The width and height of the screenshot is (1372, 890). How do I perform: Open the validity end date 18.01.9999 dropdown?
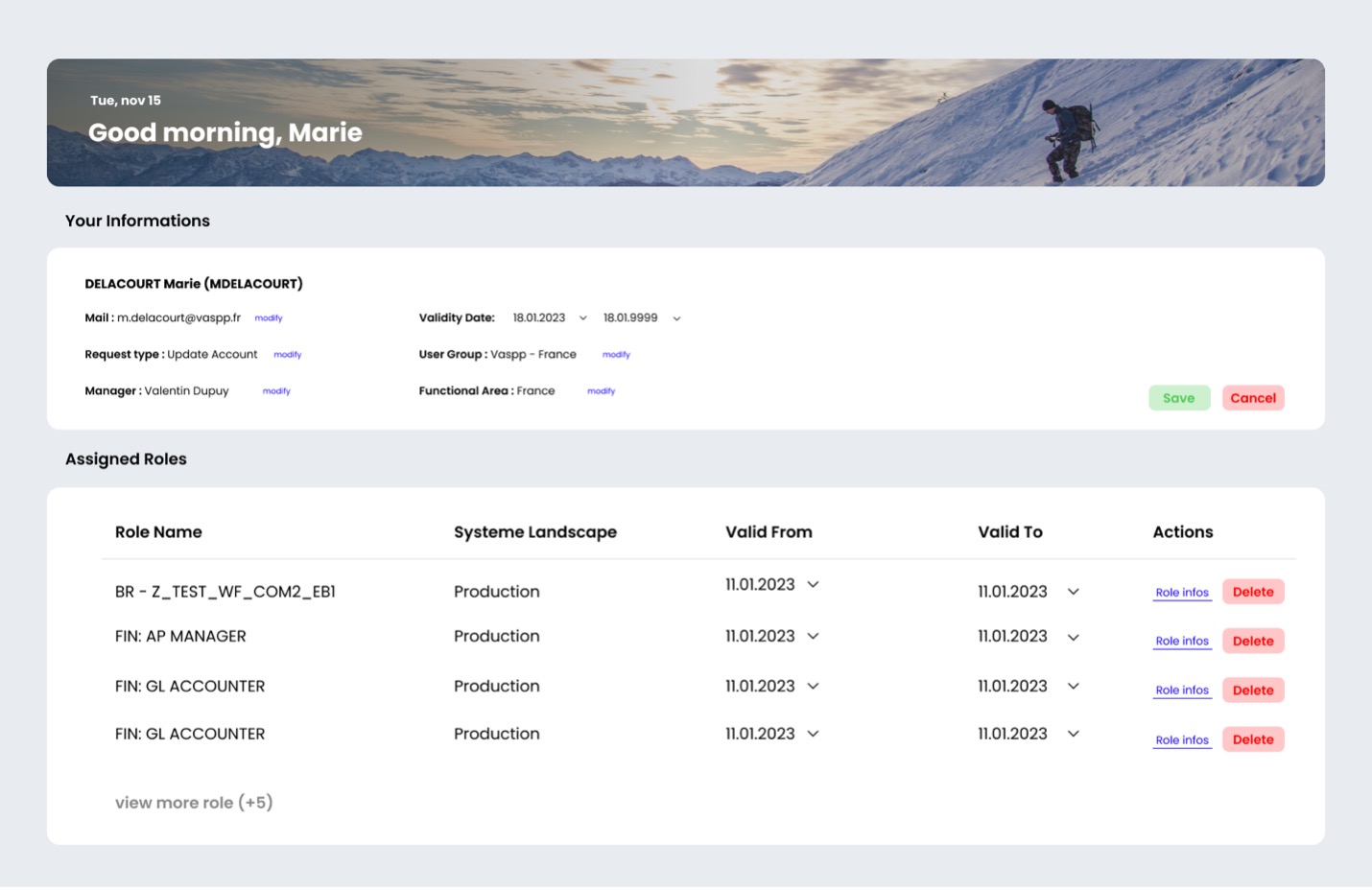[676, 317]
